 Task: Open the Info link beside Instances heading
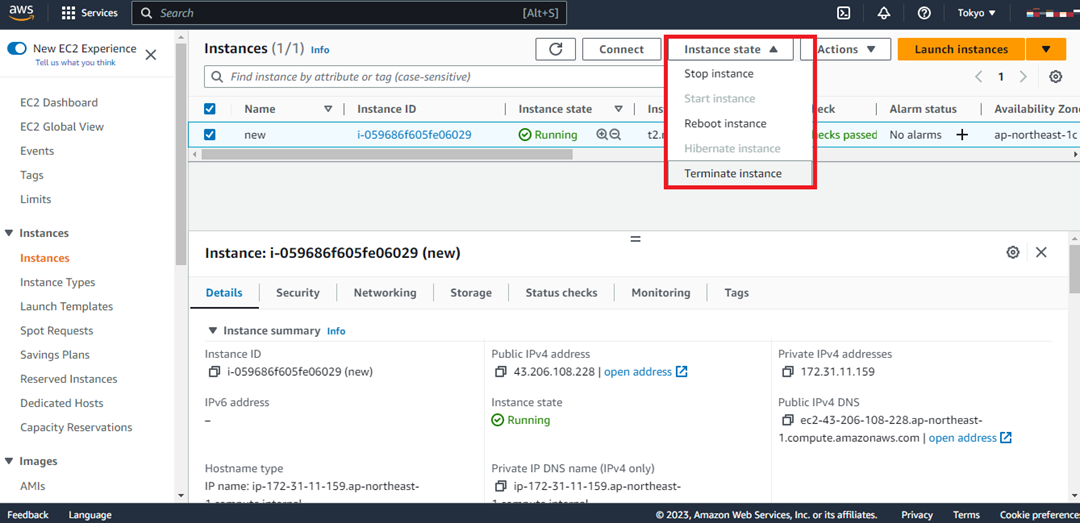(x=320, y=50)
